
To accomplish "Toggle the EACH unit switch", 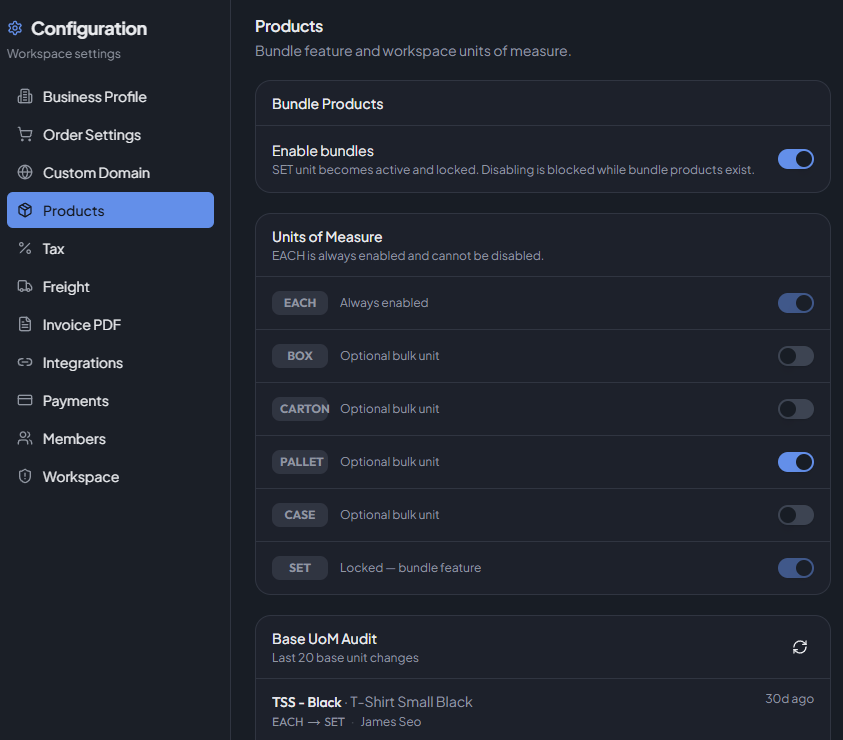I will (796, 303).
